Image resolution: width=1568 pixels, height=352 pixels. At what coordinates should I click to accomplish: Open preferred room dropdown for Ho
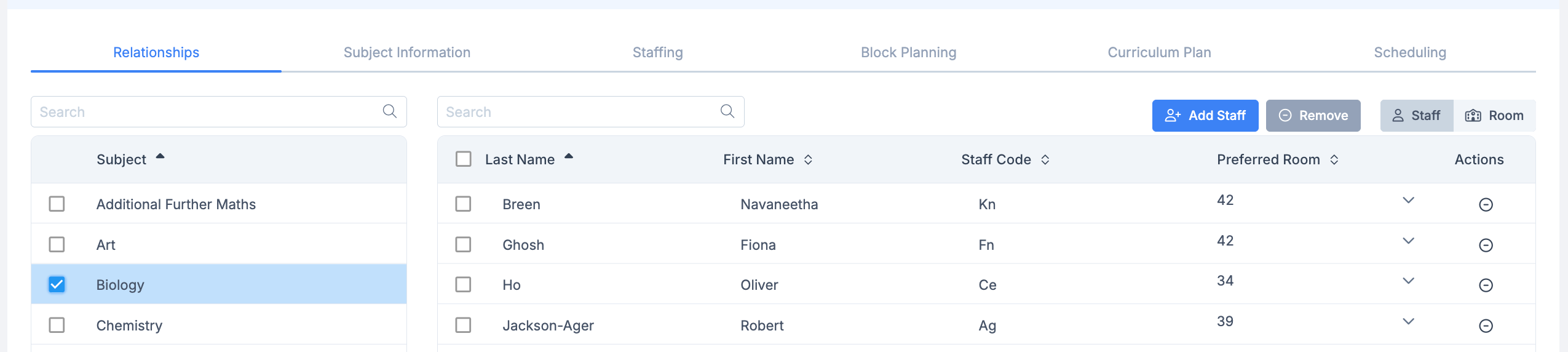(1408, 281)
